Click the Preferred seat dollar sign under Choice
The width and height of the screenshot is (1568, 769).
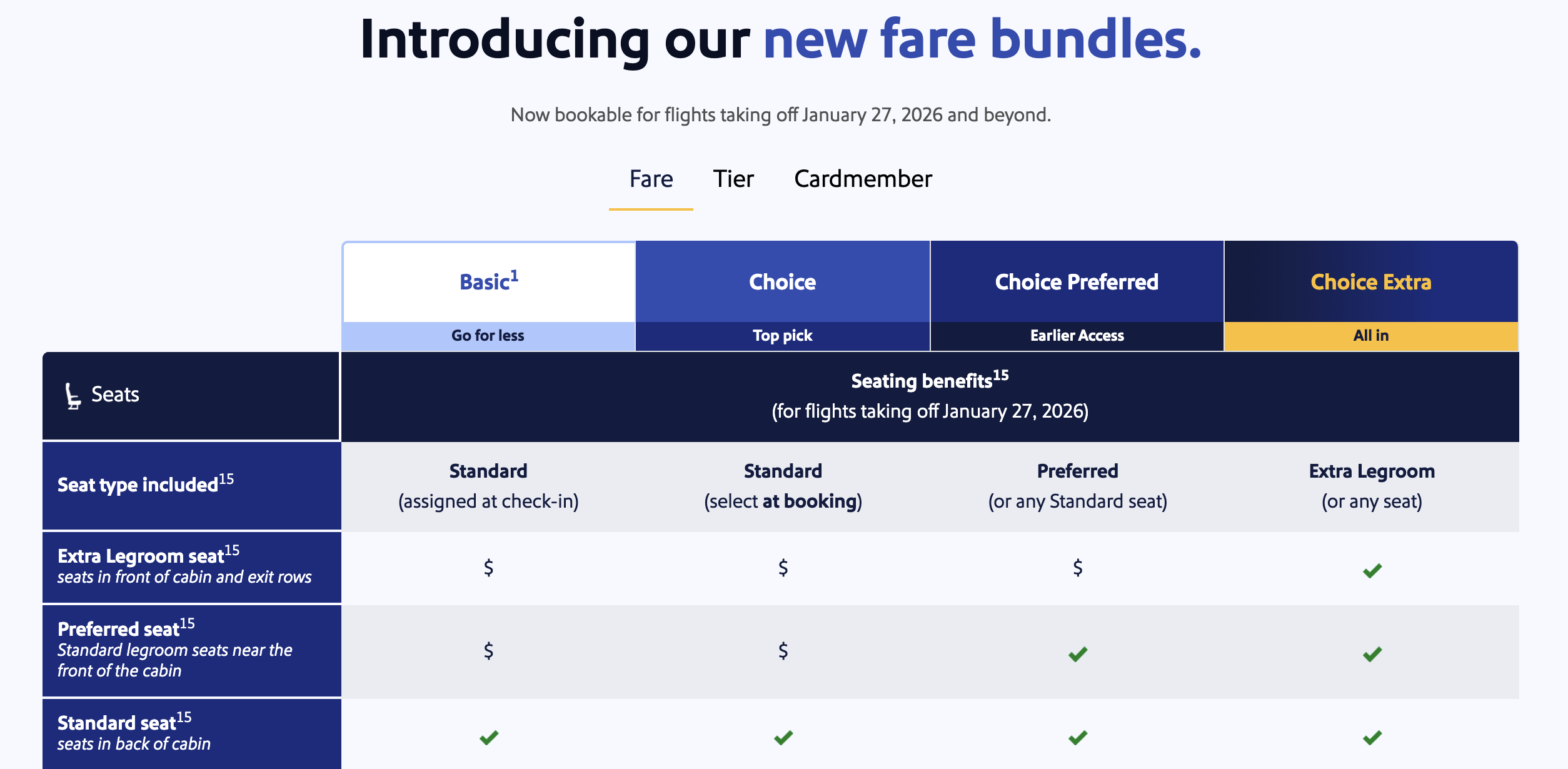[783, 651]
